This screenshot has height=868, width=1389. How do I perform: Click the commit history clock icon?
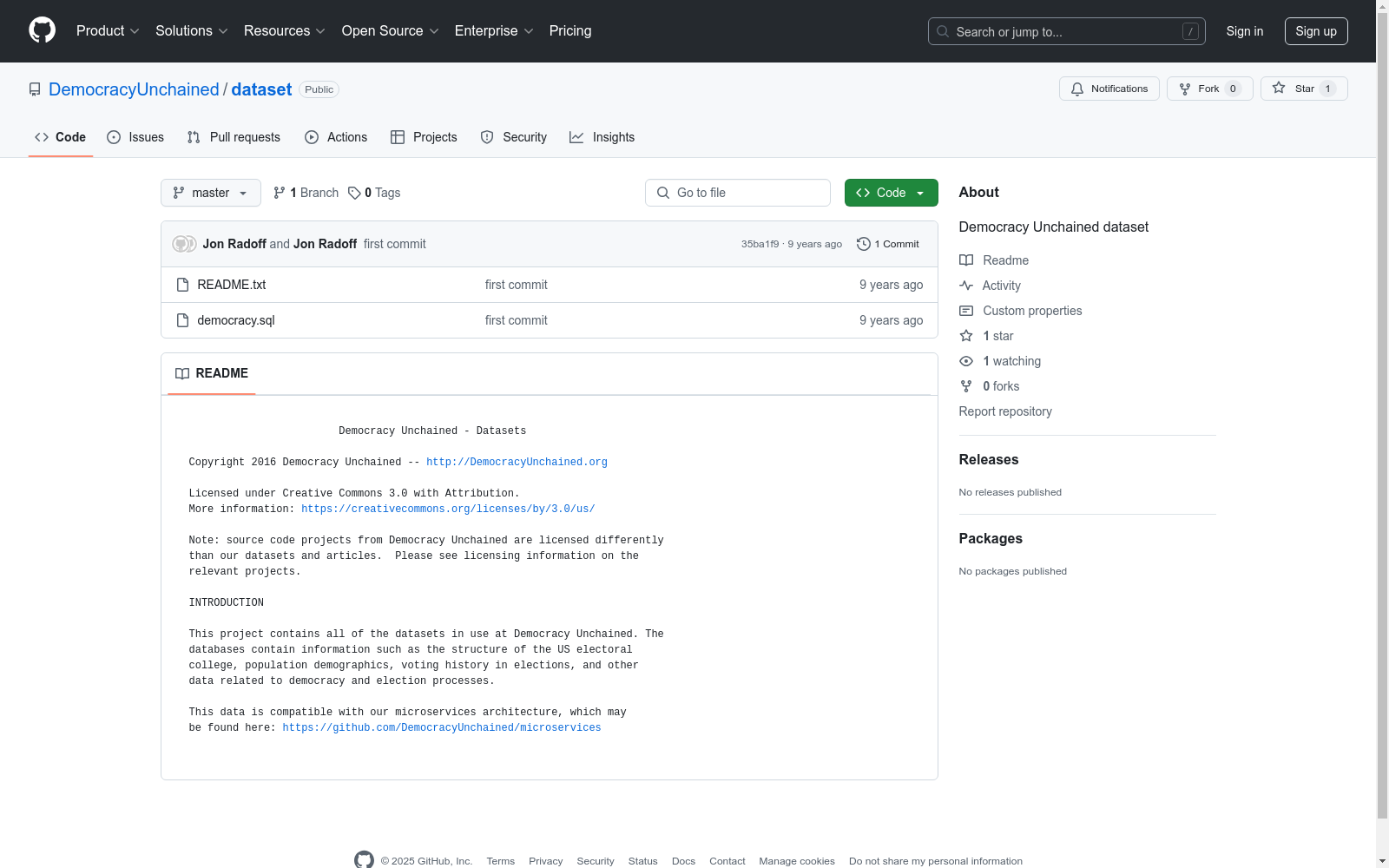pos(863,244)
